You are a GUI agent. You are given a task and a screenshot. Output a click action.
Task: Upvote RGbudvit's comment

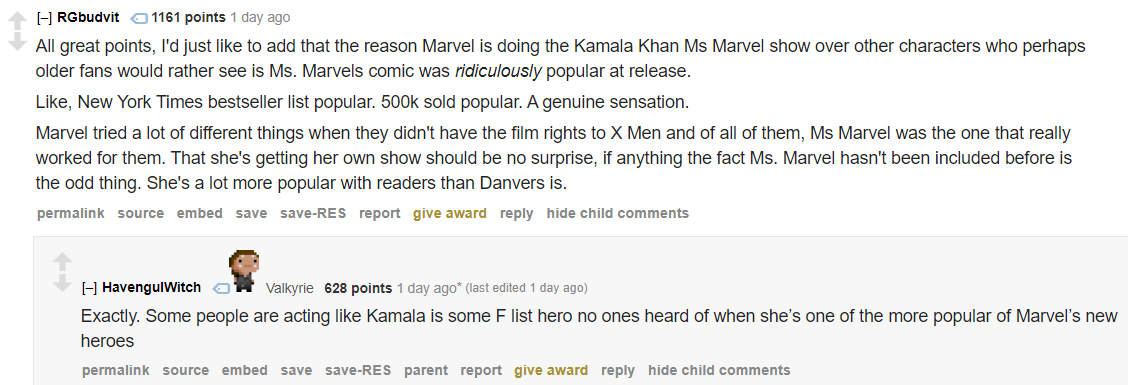pos(17,21)
